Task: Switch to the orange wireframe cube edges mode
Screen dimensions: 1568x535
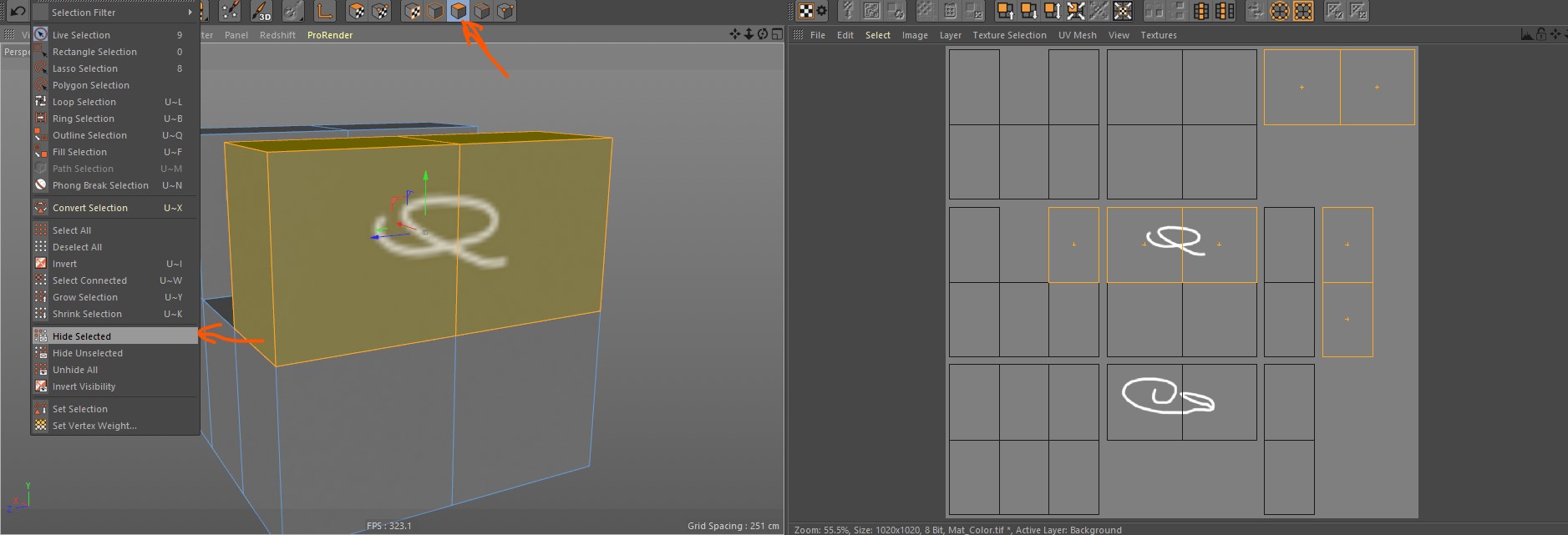Action: pos(435,11)
